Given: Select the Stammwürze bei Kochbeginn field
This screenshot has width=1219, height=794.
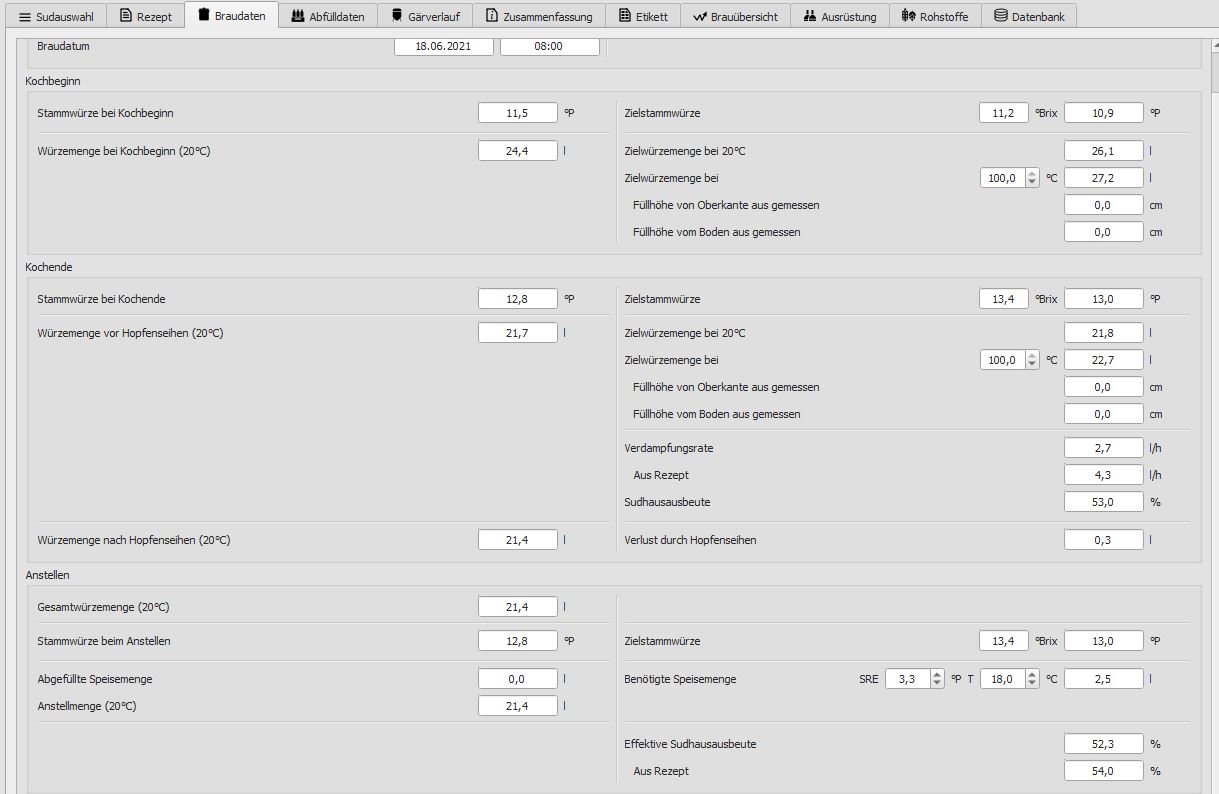Looking at the screenshot, I should pyautogui.click(x=517, y=113).
